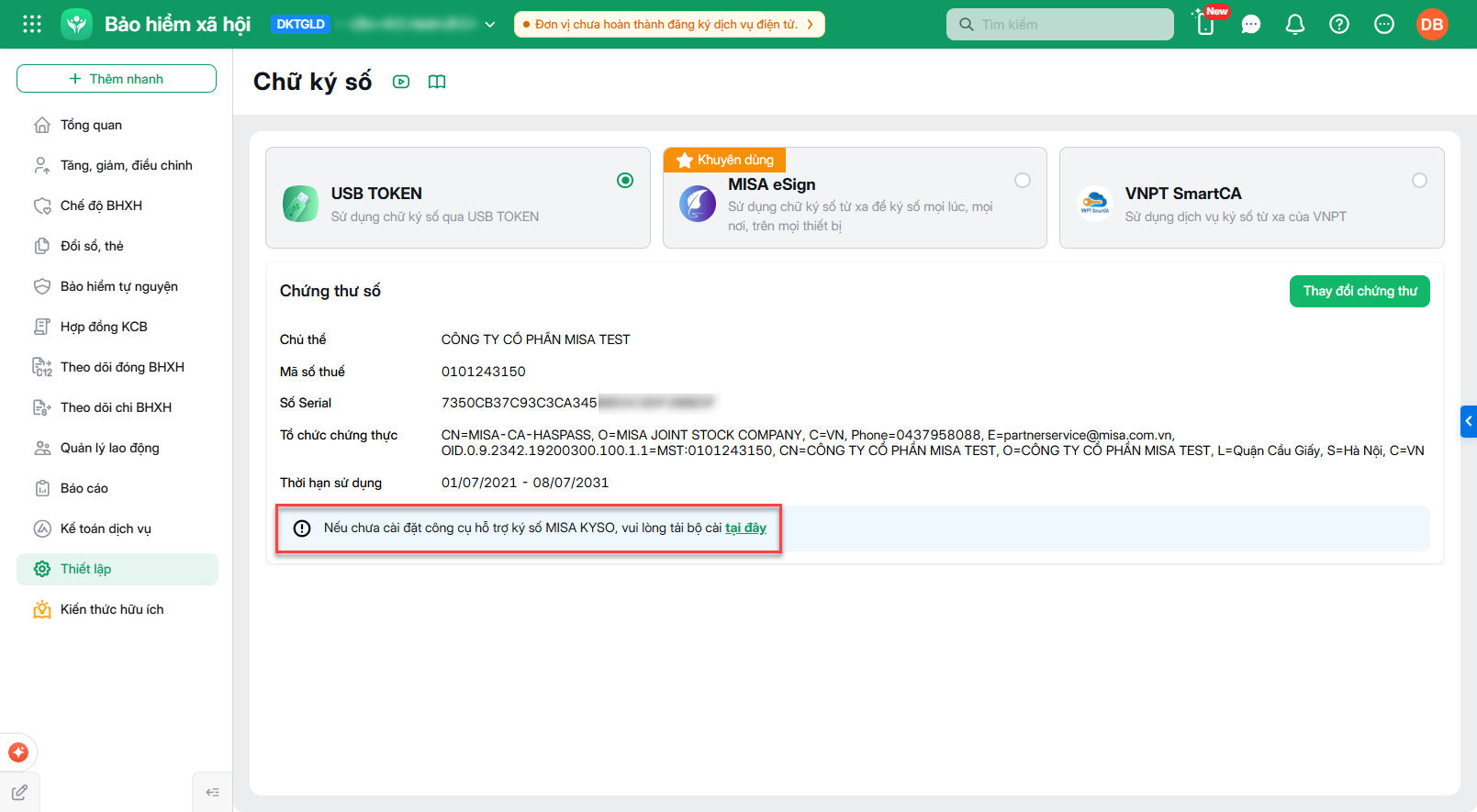1477x812 pixels.
Task: Expand the right side panel arrow
Action: click(1469, 421)
